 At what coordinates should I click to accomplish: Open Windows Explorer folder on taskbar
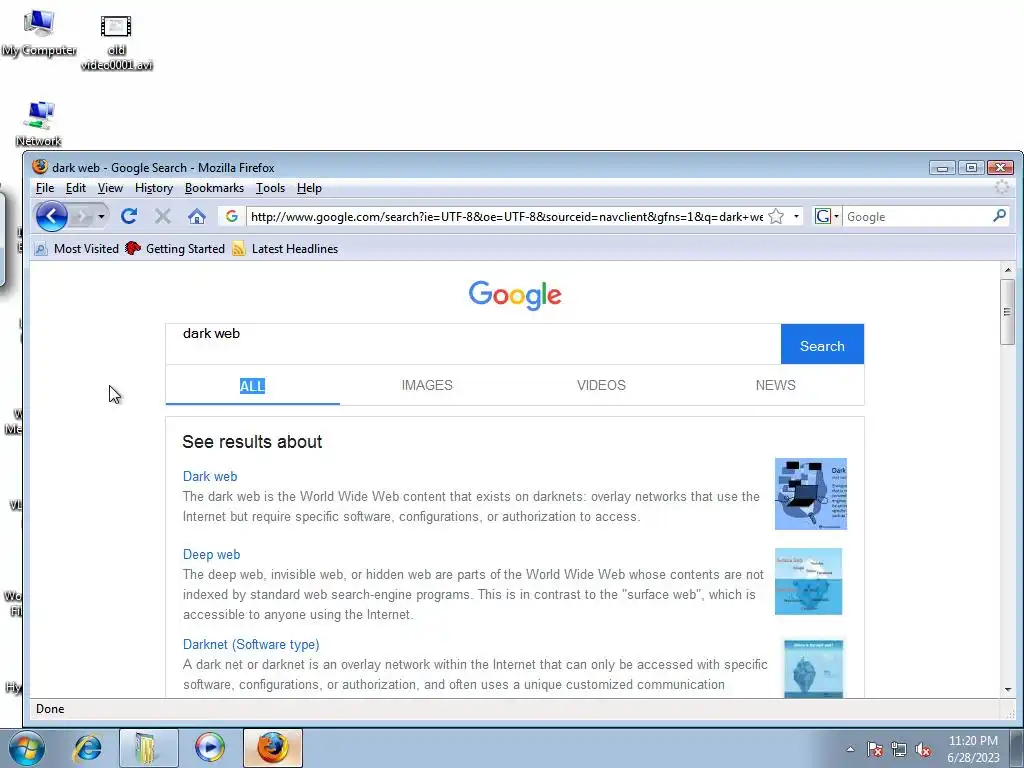pyautogui.click(x=148, y=748)
